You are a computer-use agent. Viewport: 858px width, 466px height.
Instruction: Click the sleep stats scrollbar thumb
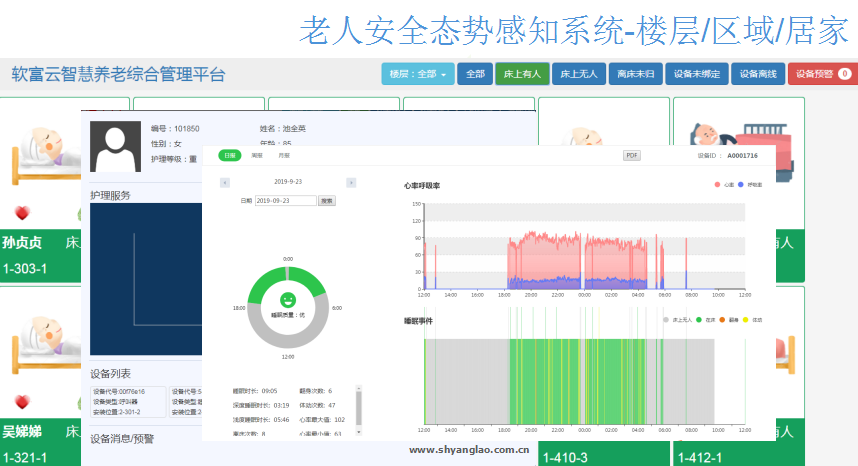pyautogui.click(x=359, y=409)
